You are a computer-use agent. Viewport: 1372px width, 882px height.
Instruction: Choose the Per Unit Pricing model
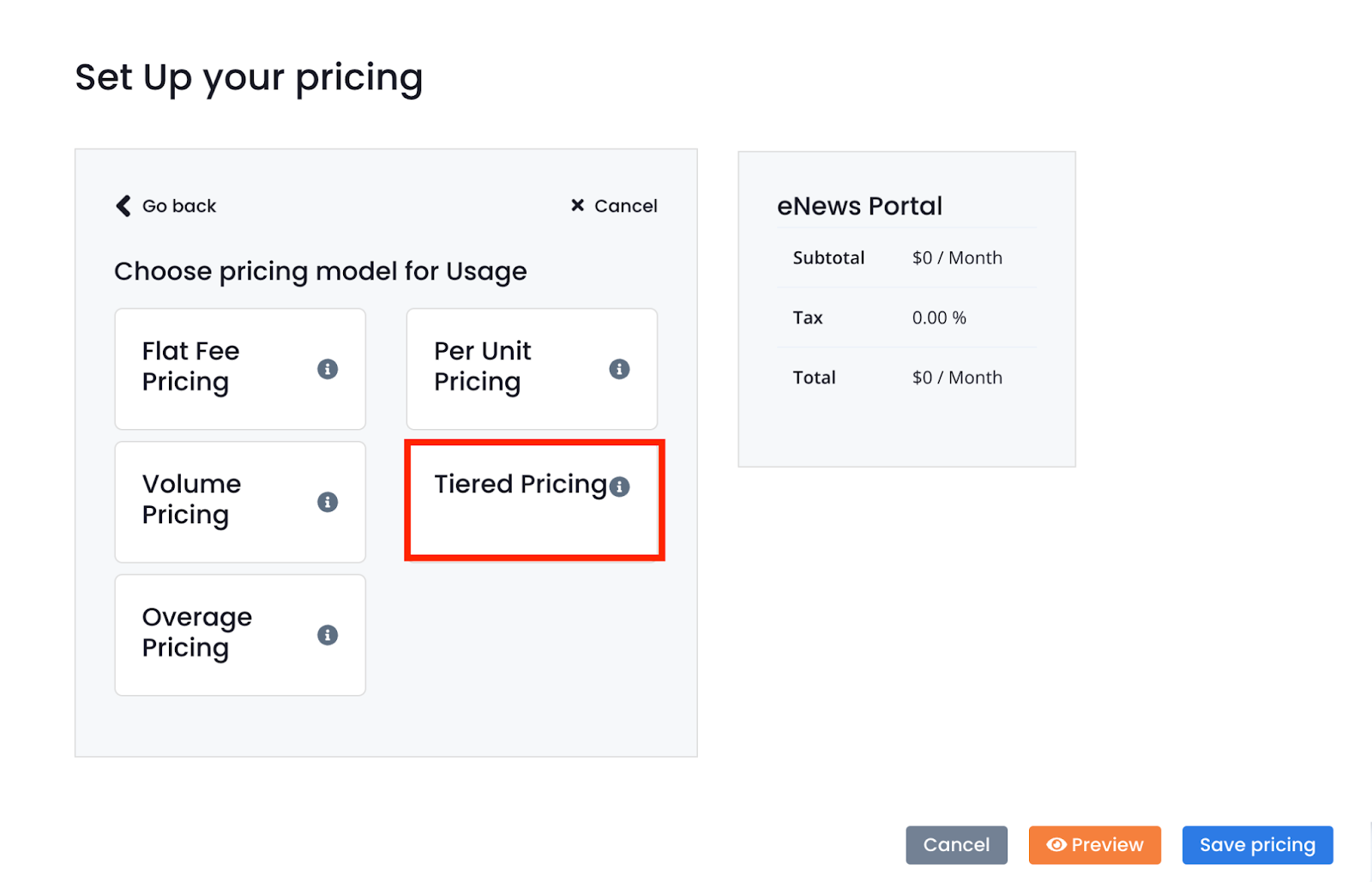[532, 369]
